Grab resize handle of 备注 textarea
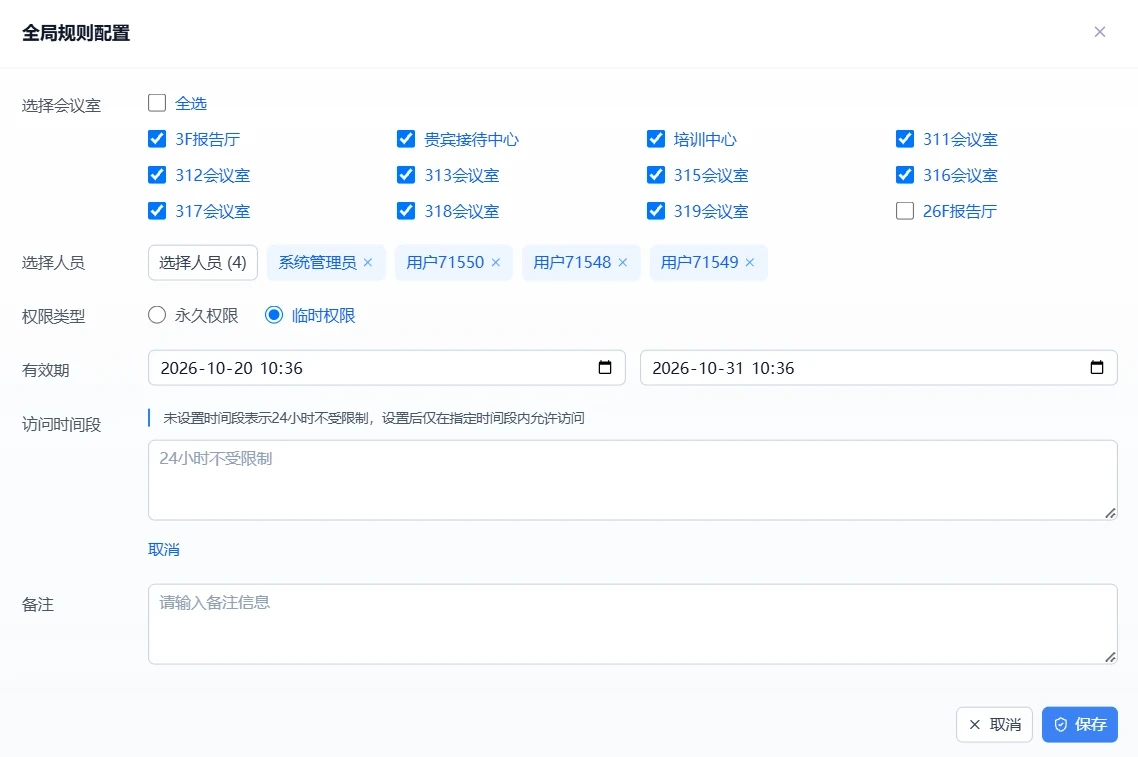This screenshot has height=757, width=1138. [1110, 657]
